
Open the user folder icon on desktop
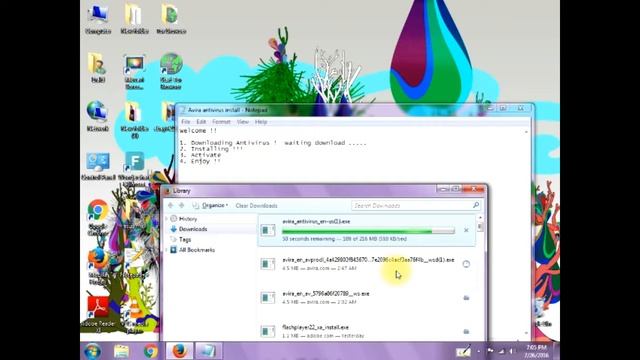pos(98,67)
